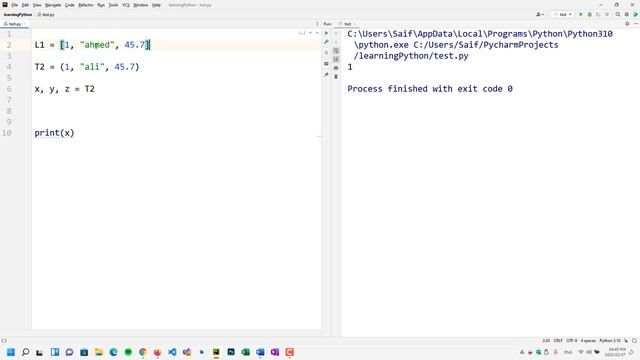Image resolution: width=640 pixels, height=360 pixels.
Task: Open Visual Studio Code from taskbar
Action: [172, 352]
